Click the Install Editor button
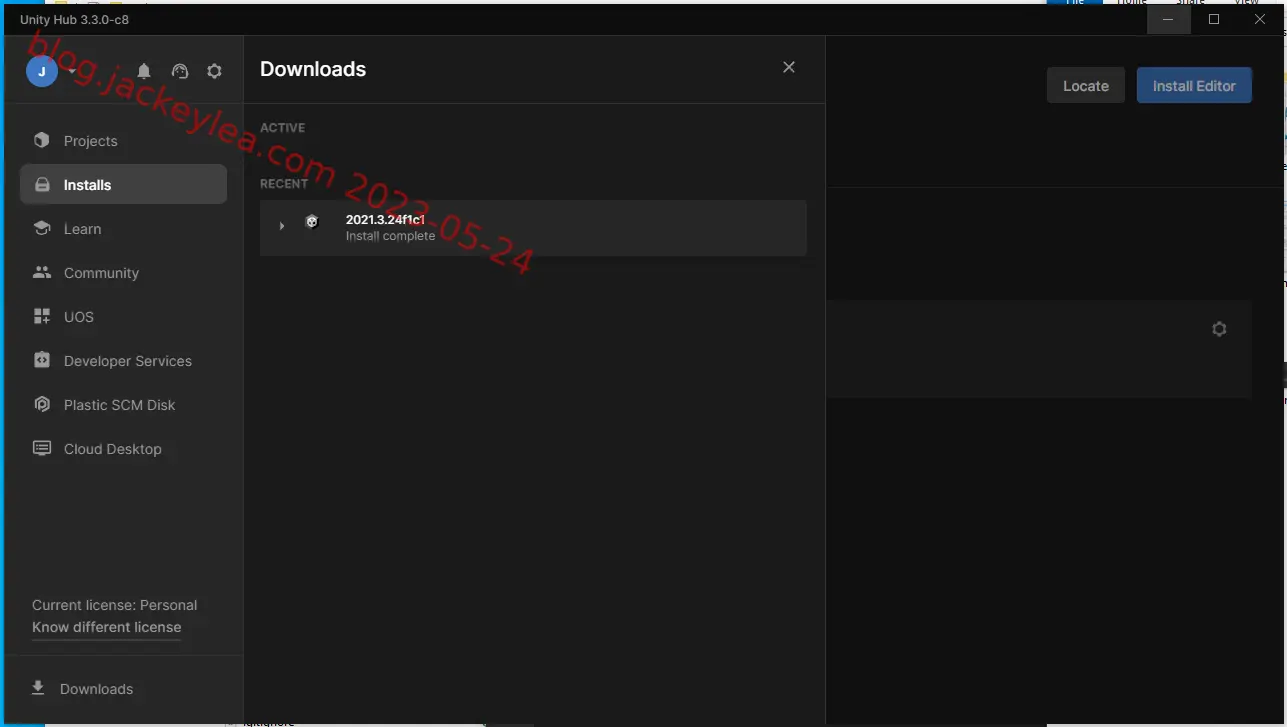This screenshot has width=1287, height=727. point(1194,86)
